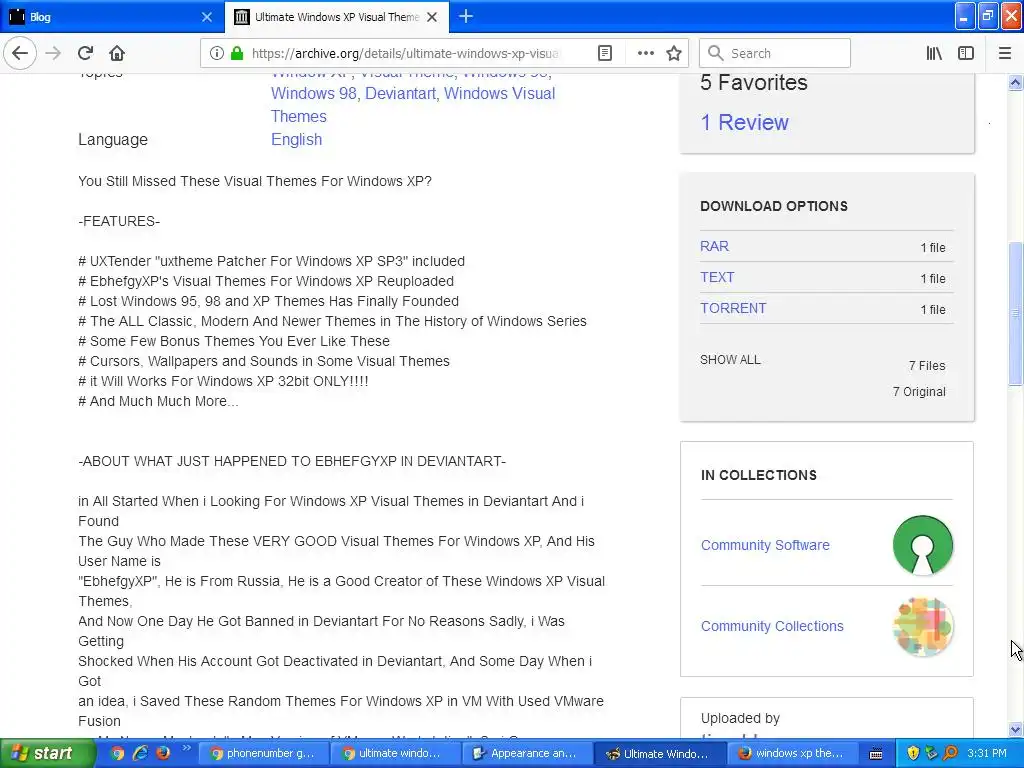
Task: Open the Windows Security shield tray icon
Action: pos(913,753)
